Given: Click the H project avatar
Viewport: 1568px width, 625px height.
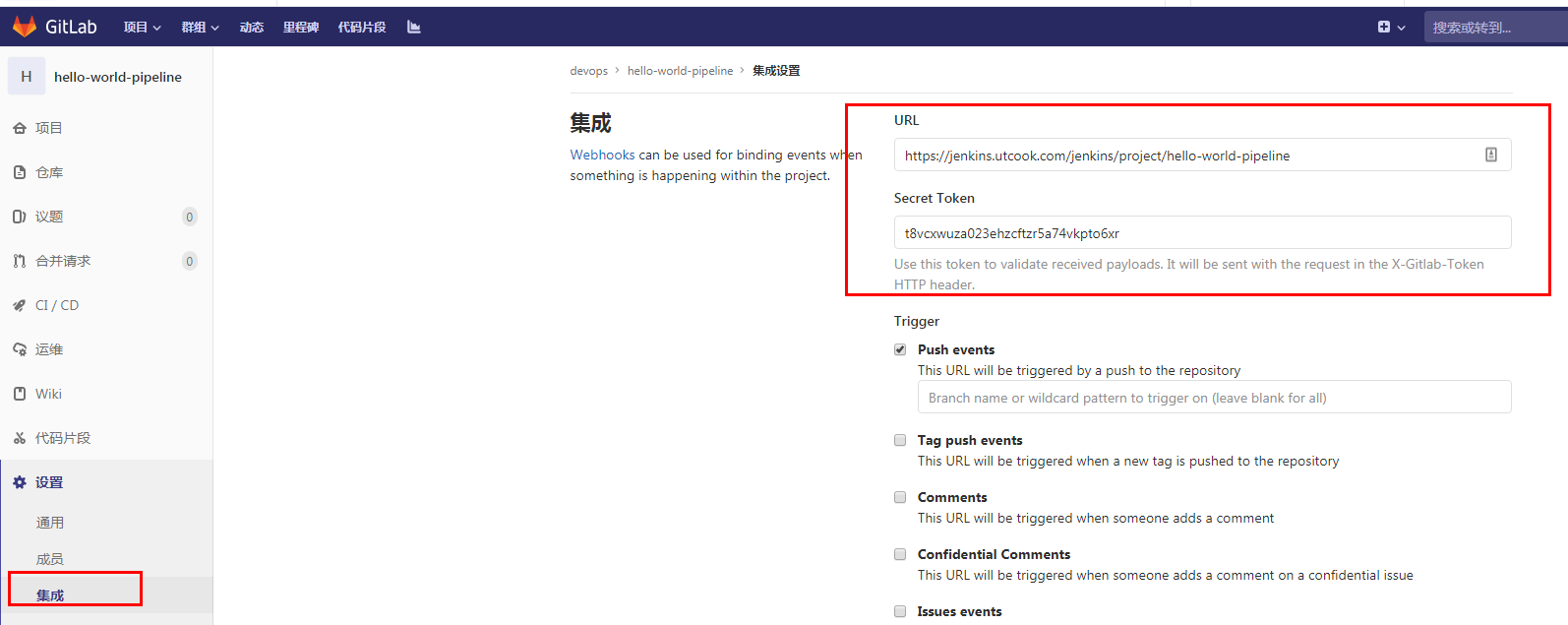Looking at the screenshot, I should (27, 76).
